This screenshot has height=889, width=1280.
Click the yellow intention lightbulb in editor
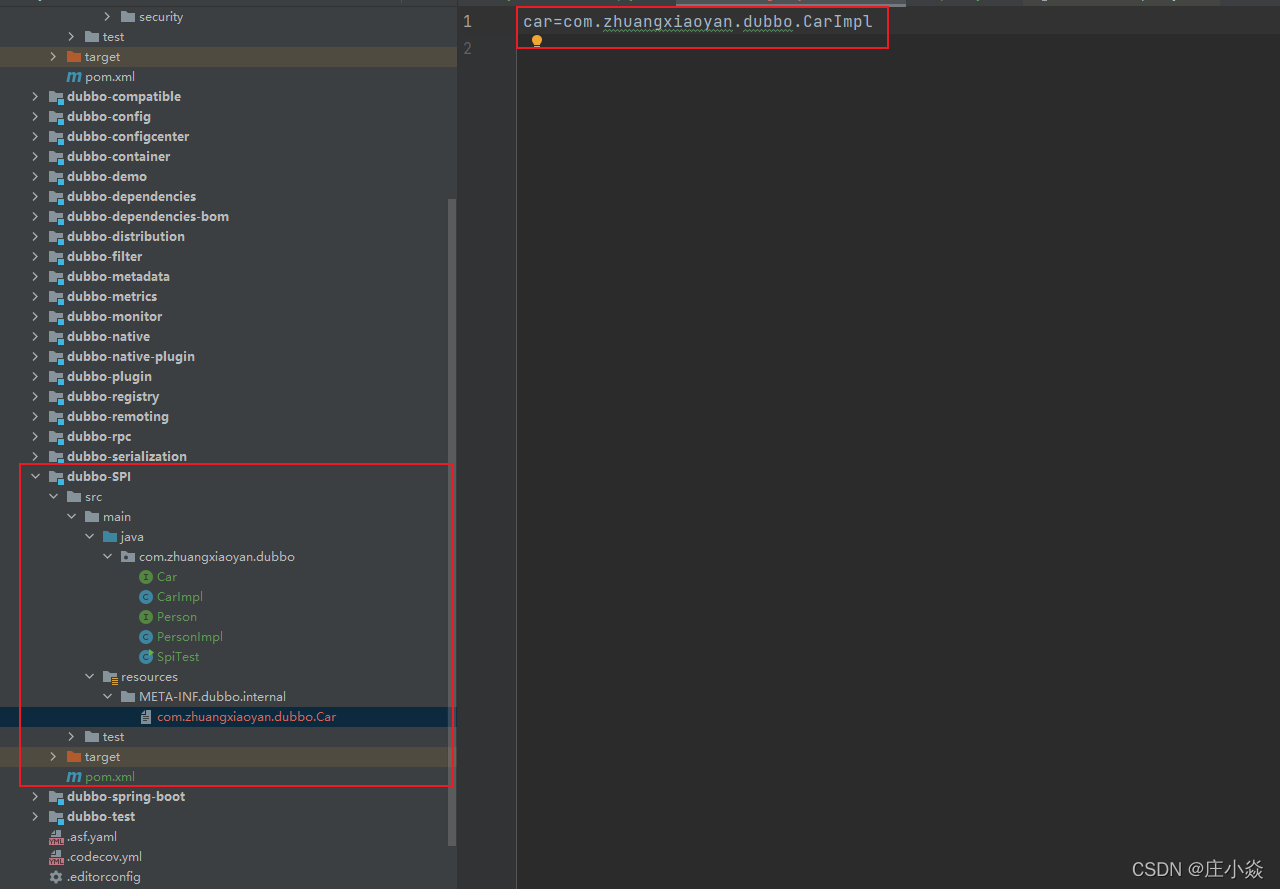[537, 41]
